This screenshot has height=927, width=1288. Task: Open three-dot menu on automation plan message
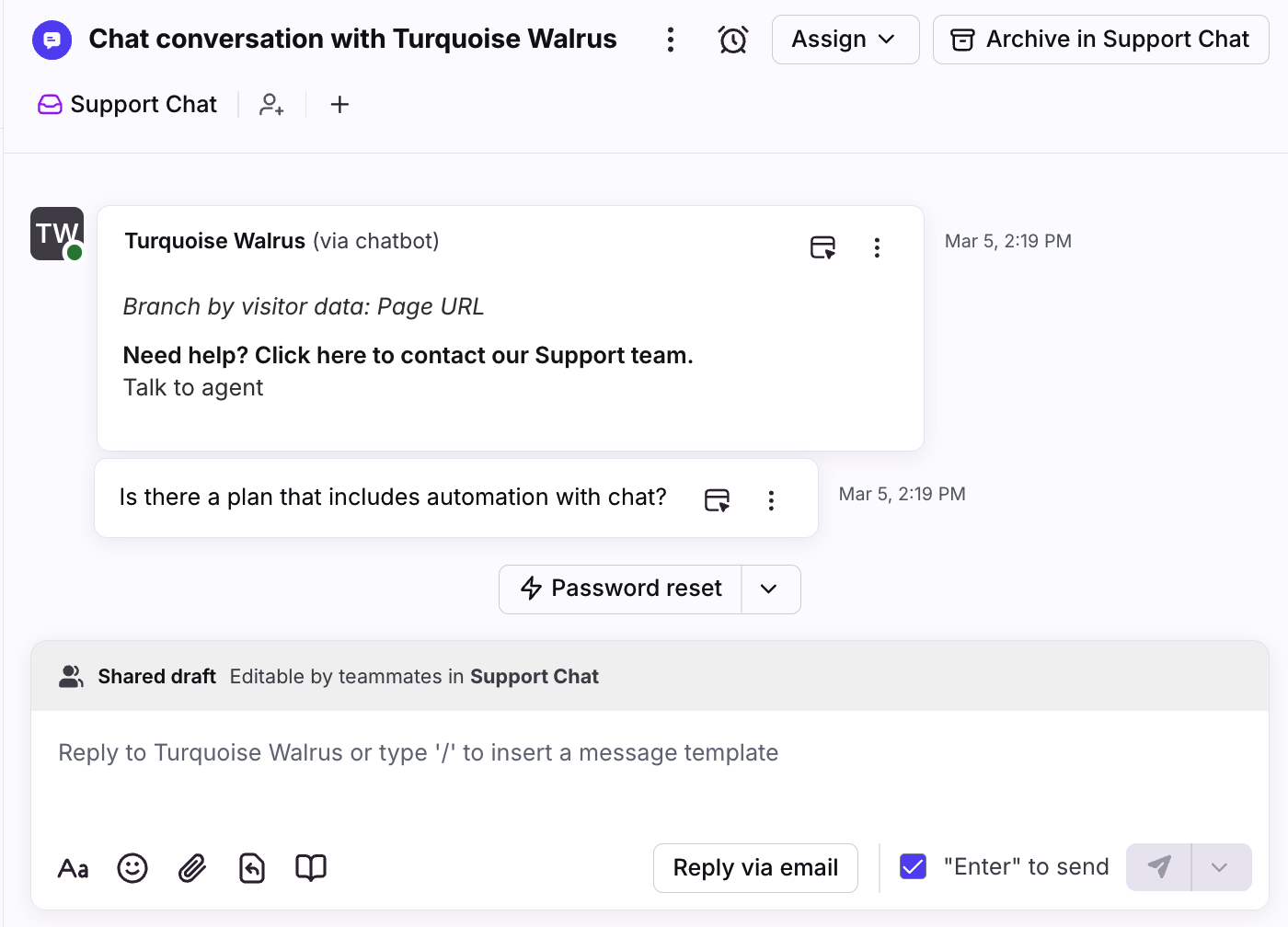pyautogui.click(x=771, y=500)
